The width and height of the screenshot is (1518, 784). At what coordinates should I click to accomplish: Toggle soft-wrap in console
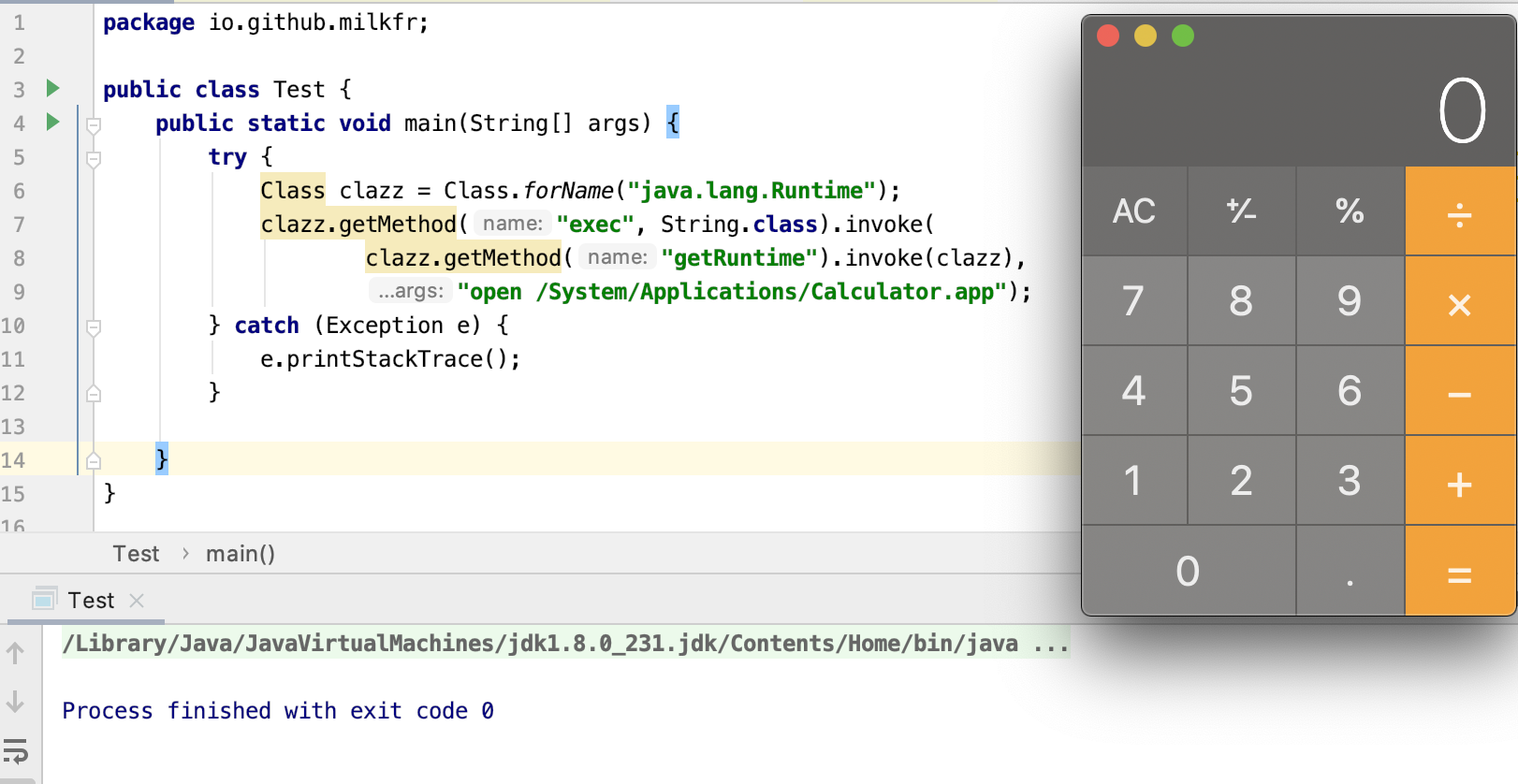[16, 750]
